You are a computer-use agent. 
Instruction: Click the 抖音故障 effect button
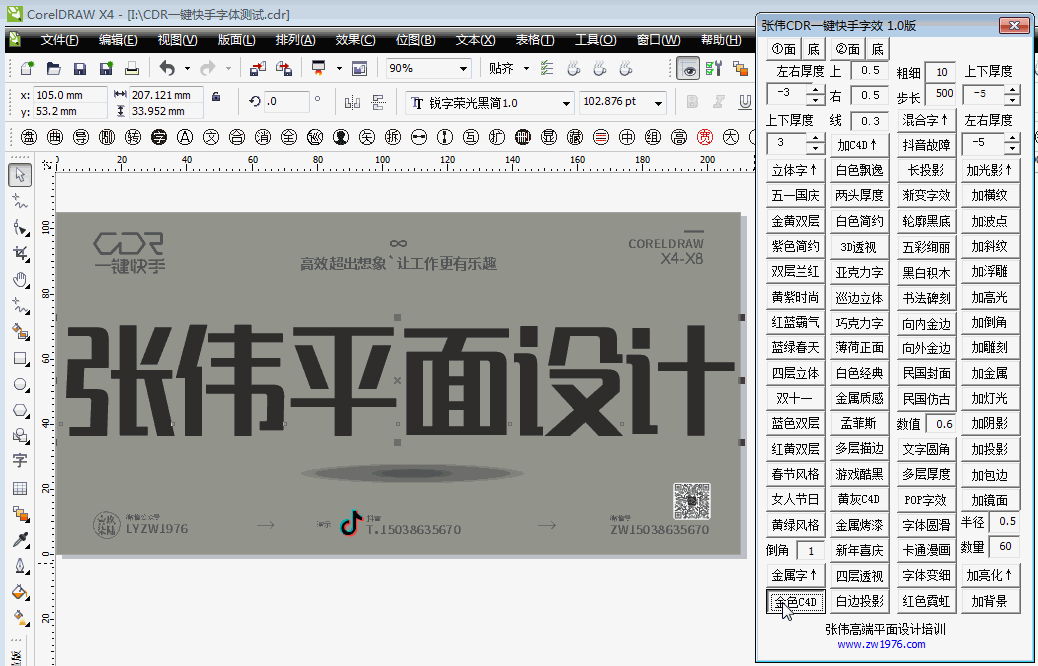pyautogui.click(x=926, y=144)
